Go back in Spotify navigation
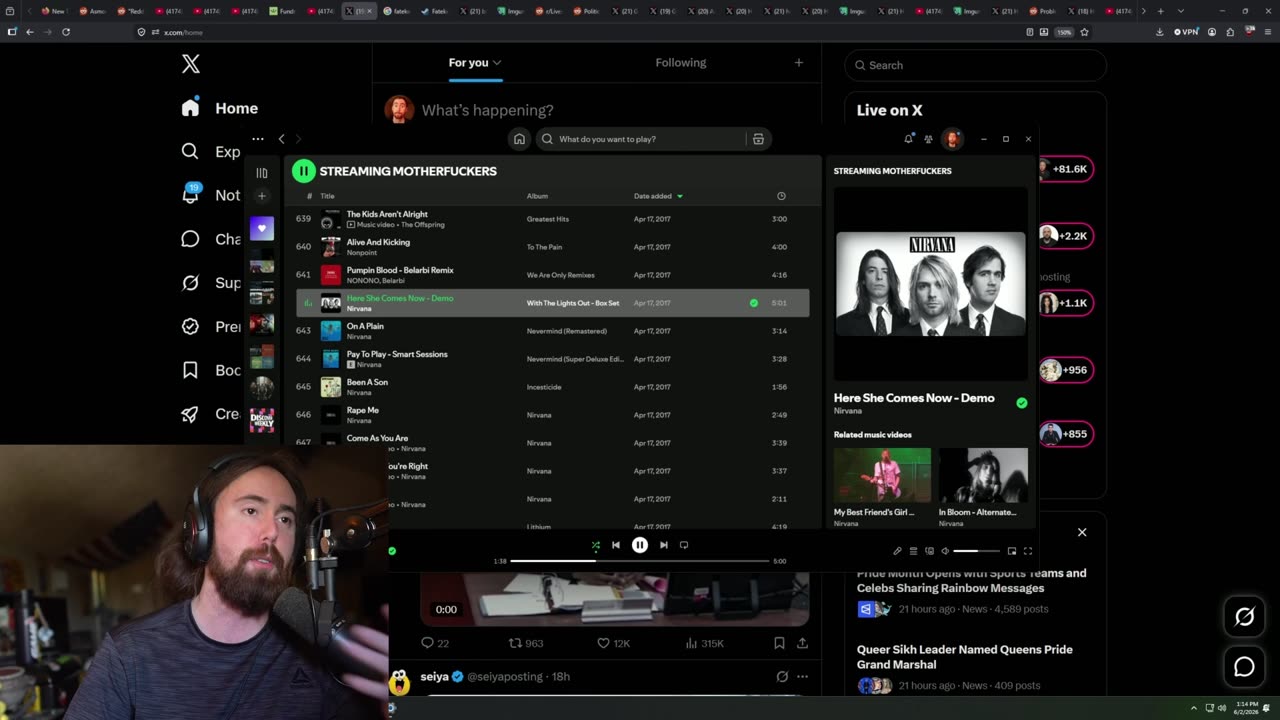This screenshot has width=1280, height=720. [281, 139]
